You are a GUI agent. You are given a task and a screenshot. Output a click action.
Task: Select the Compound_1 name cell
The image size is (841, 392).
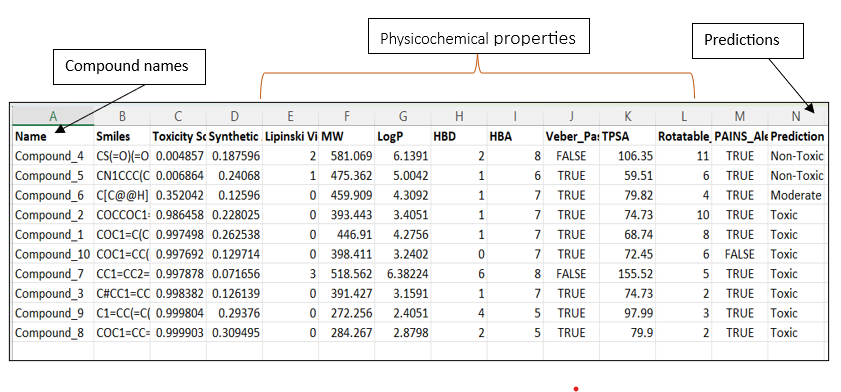[53, 234]
